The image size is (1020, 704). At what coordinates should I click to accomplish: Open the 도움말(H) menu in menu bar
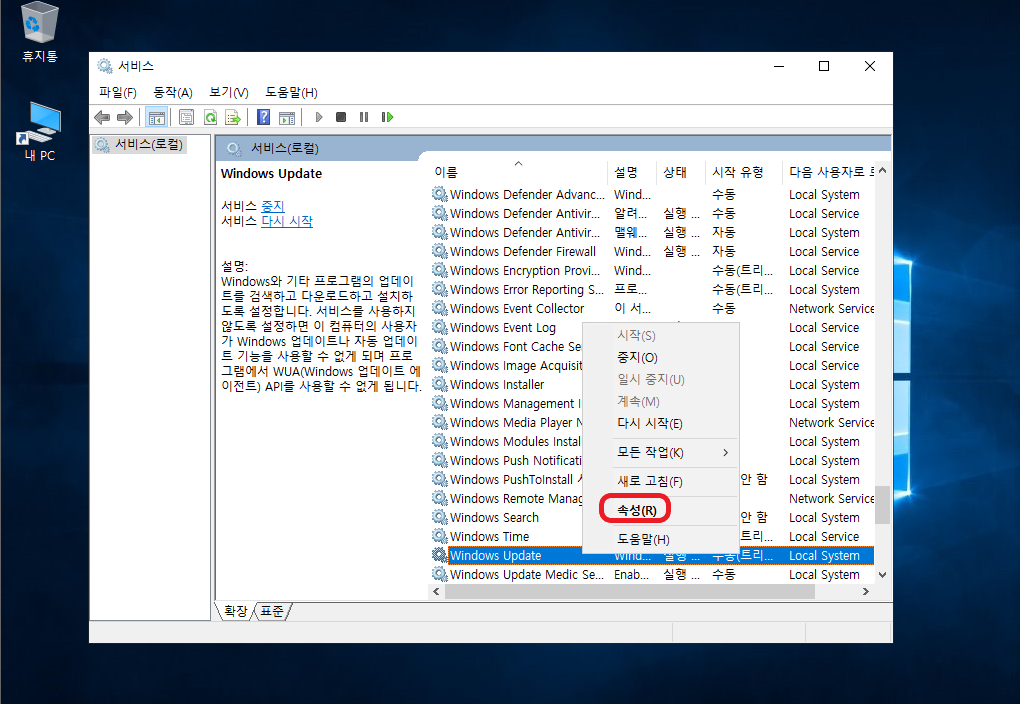pos(291,92)
